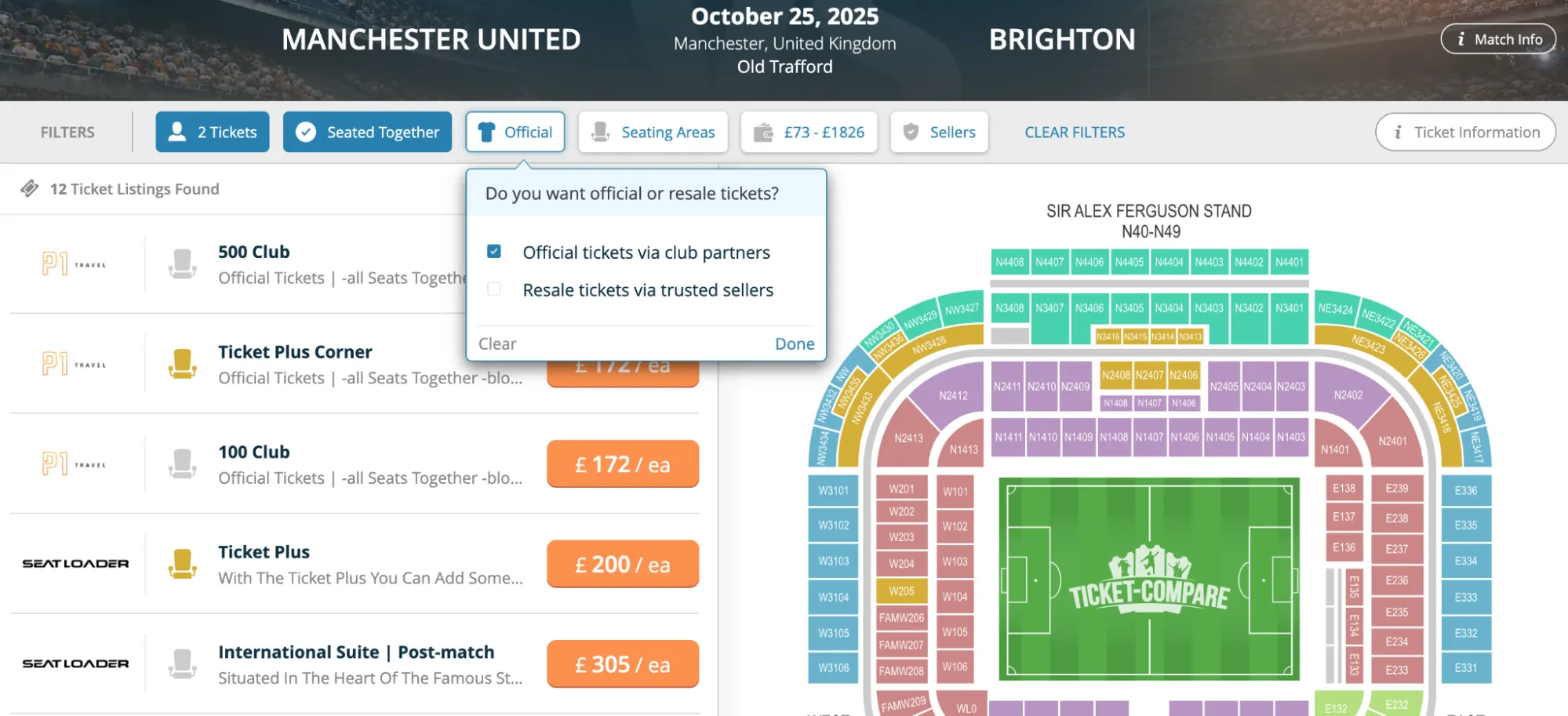Click the Seat Loader logo for Ticket Plus
This screenshot has width=1568, height=716.
pyautogui.click(x=75, y=563)
